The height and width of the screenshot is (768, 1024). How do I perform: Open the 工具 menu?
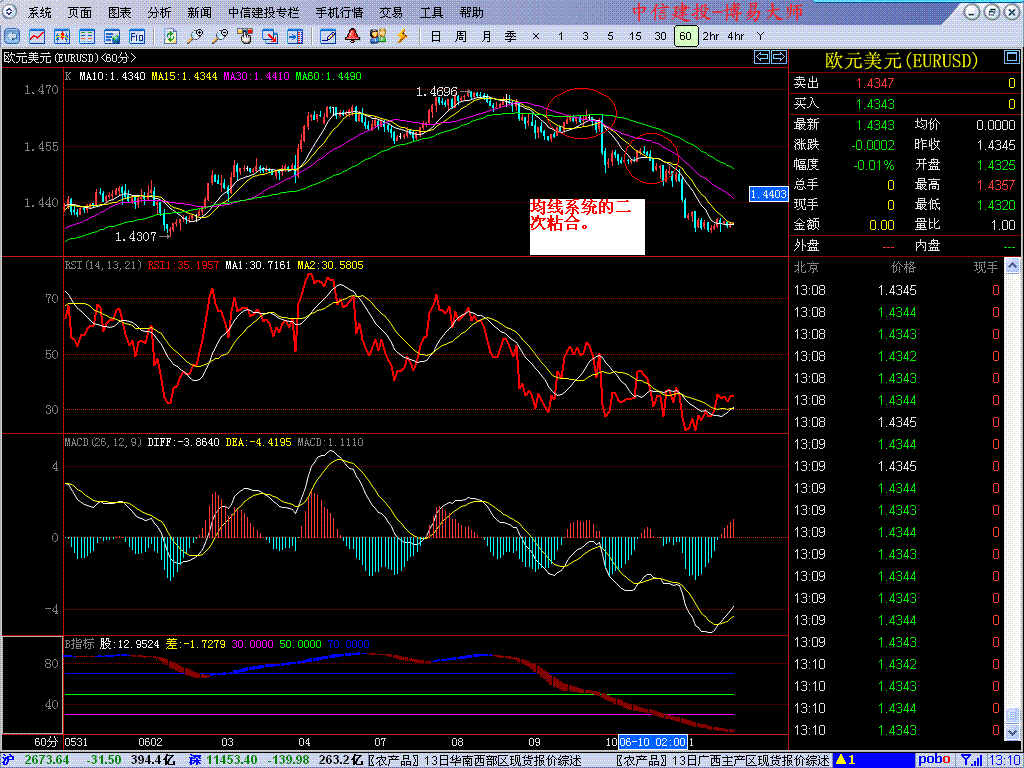[x=431, y=12]
